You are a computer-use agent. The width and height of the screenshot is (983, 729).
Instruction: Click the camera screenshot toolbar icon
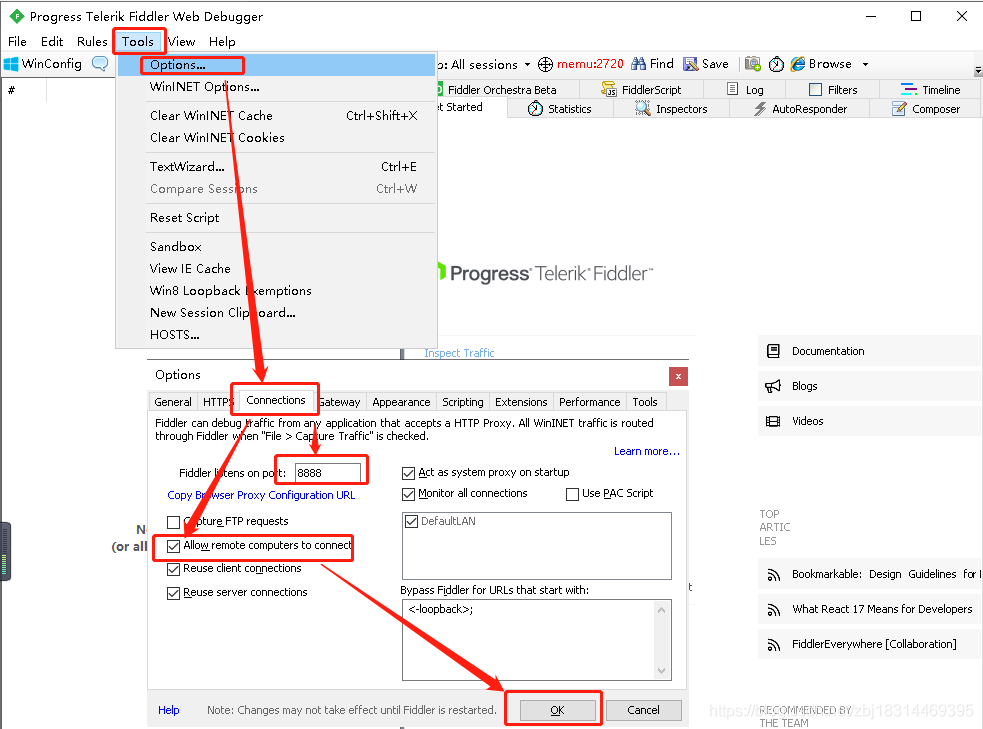coord(752,64)
